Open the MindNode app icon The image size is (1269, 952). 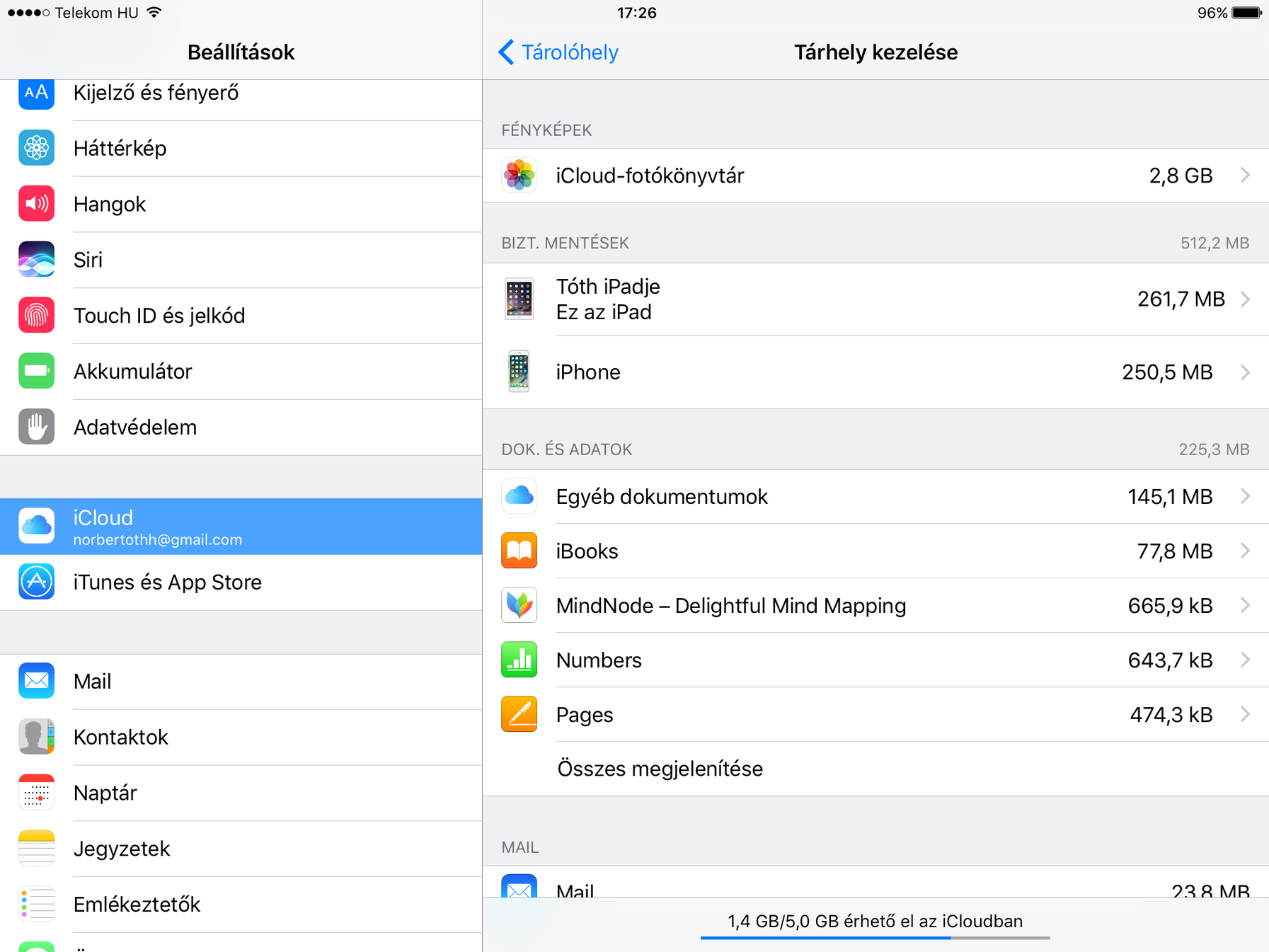[519, 605]
